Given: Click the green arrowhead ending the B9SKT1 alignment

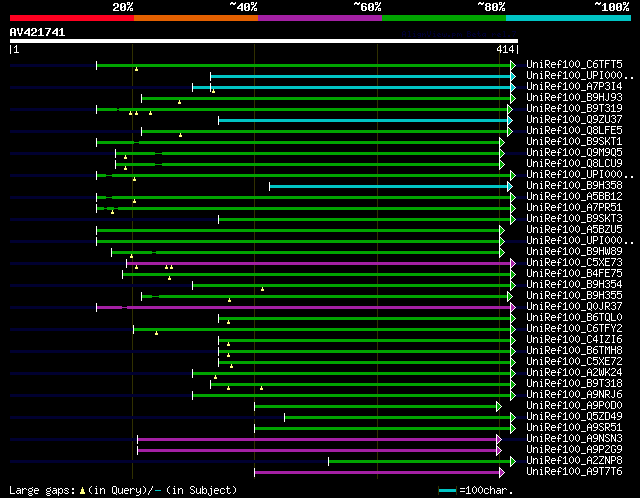Looking at the screenshot, I should [x=502, y=142].
